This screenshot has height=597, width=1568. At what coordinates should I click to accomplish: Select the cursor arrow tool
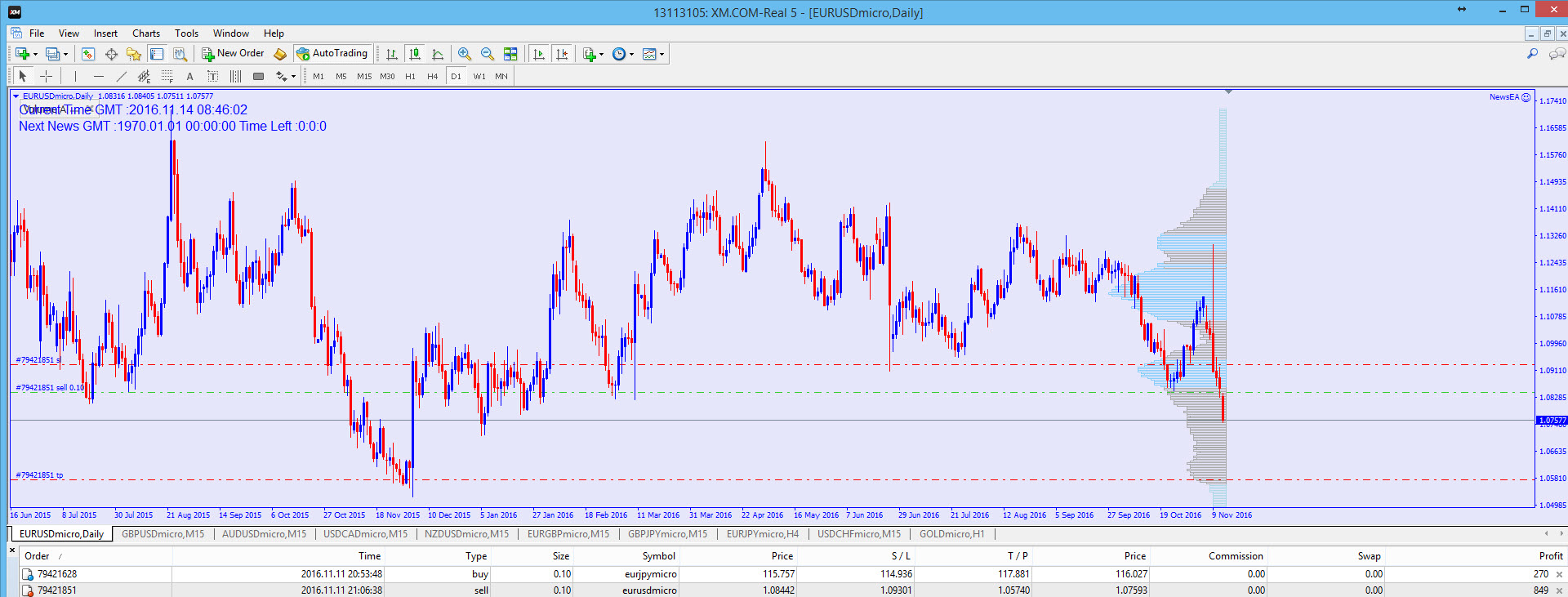23,76
